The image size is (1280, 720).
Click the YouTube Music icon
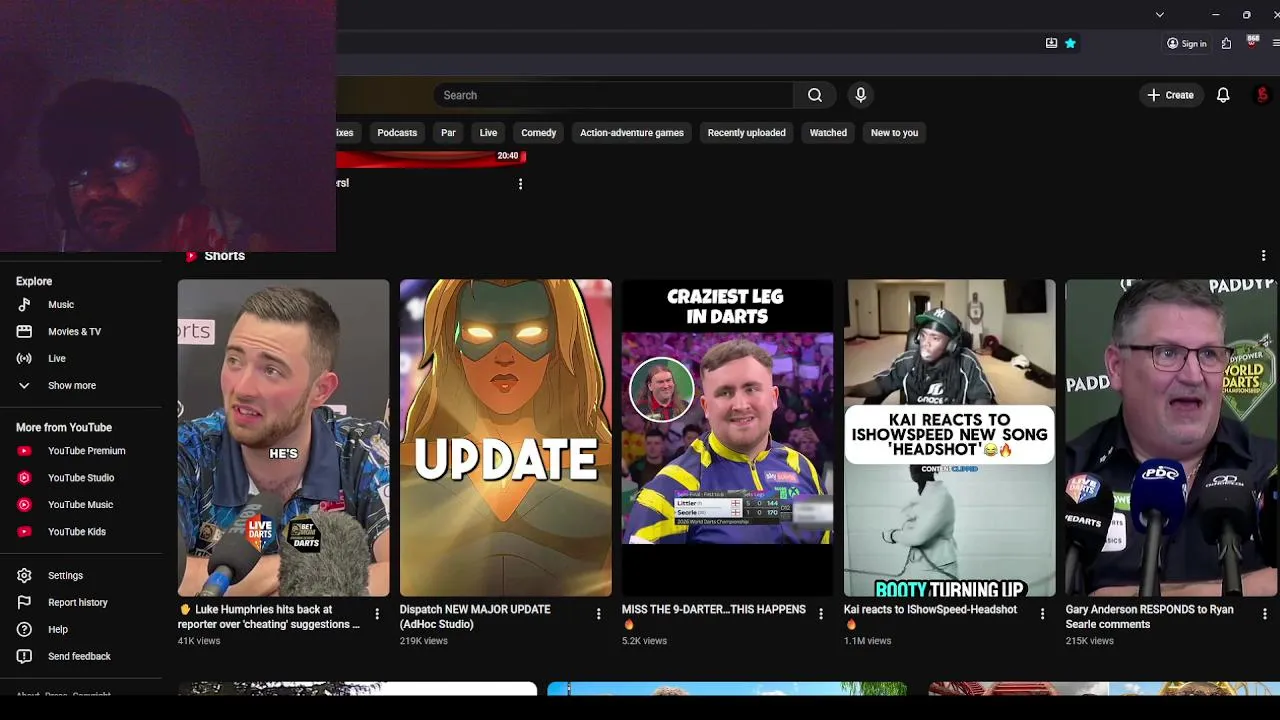click(24, 505)
